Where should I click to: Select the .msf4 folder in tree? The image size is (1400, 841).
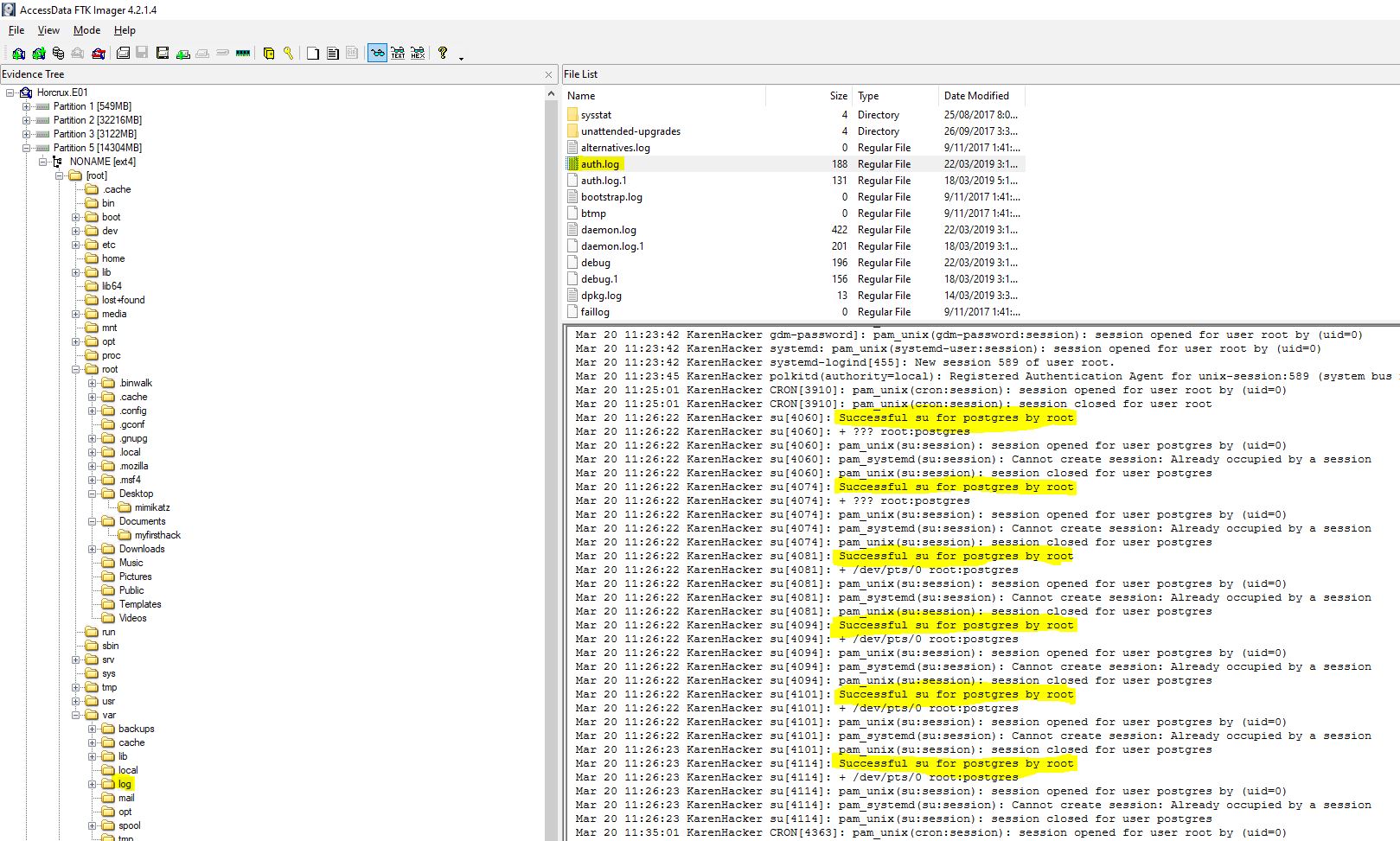click(130, 480)
